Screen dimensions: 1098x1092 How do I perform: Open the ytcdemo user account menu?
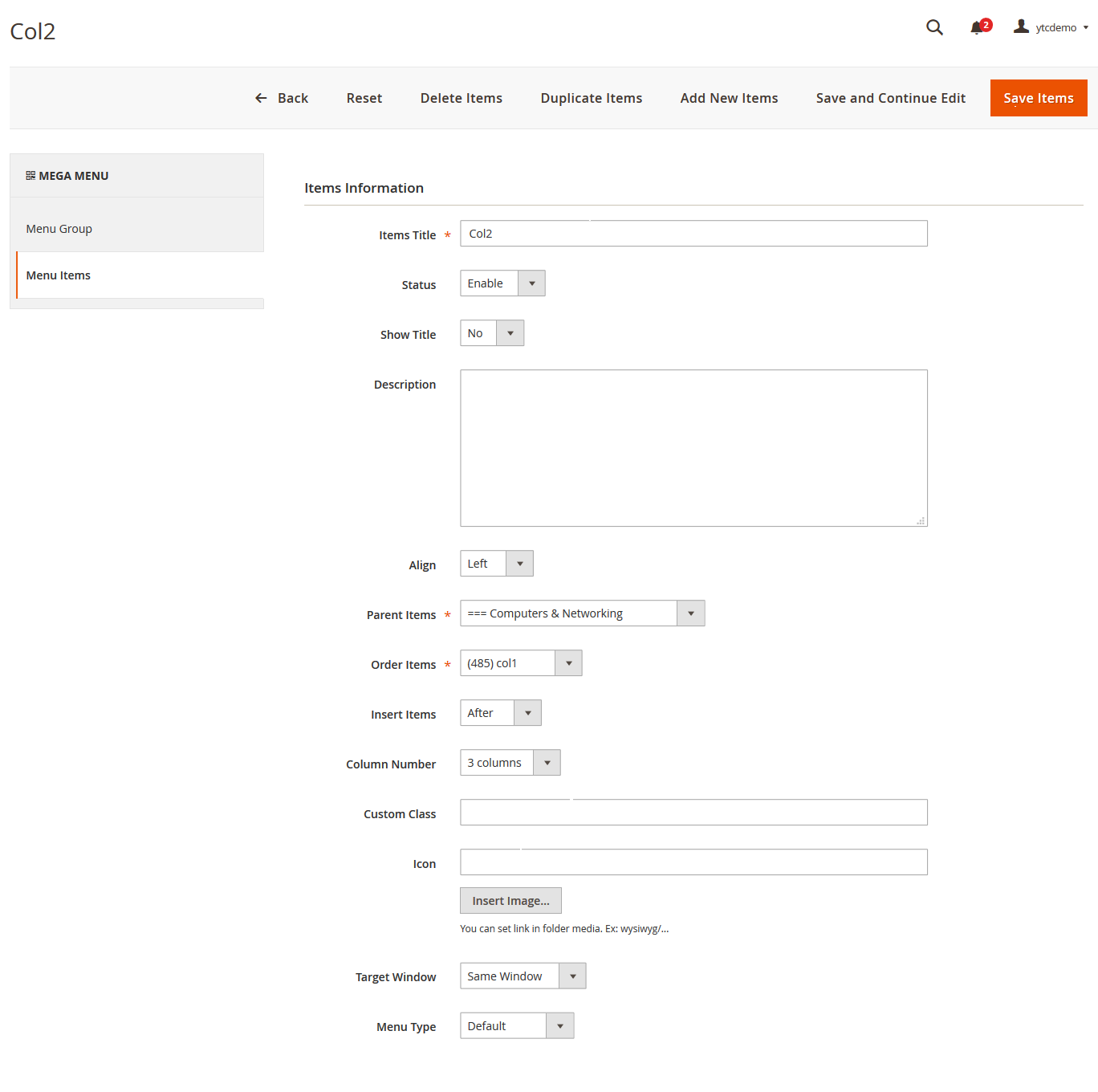pyautogui.click(x=1051, y=27)
